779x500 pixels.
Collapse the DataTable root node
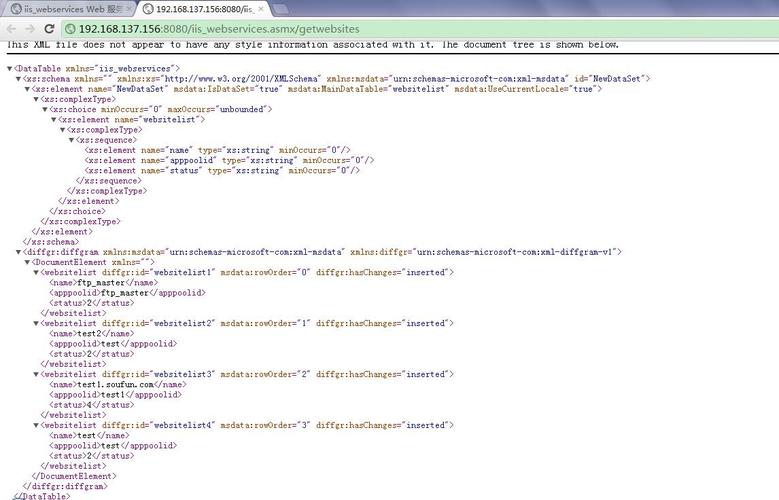10,68
